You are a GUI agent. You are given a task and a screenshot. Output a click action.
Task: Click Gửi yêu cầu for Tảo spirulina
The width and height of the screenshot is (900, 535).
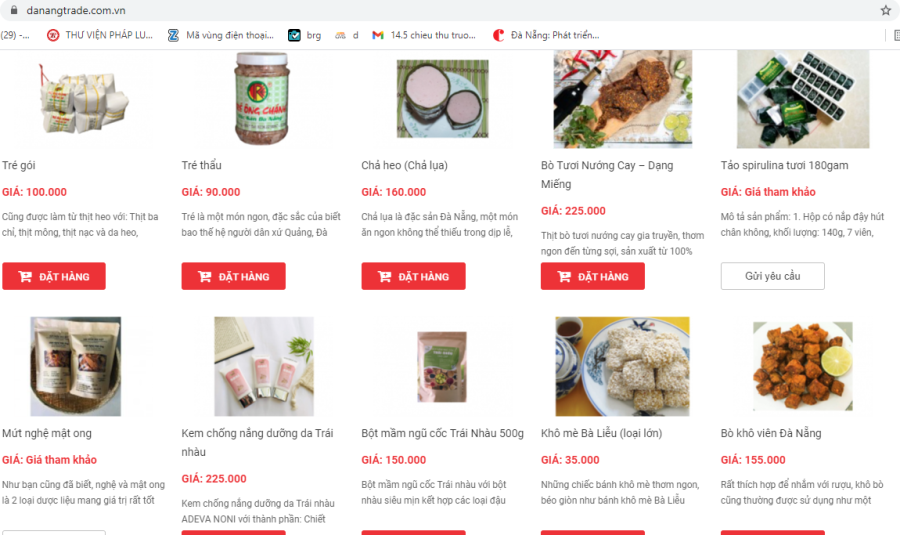coord(773,276)
